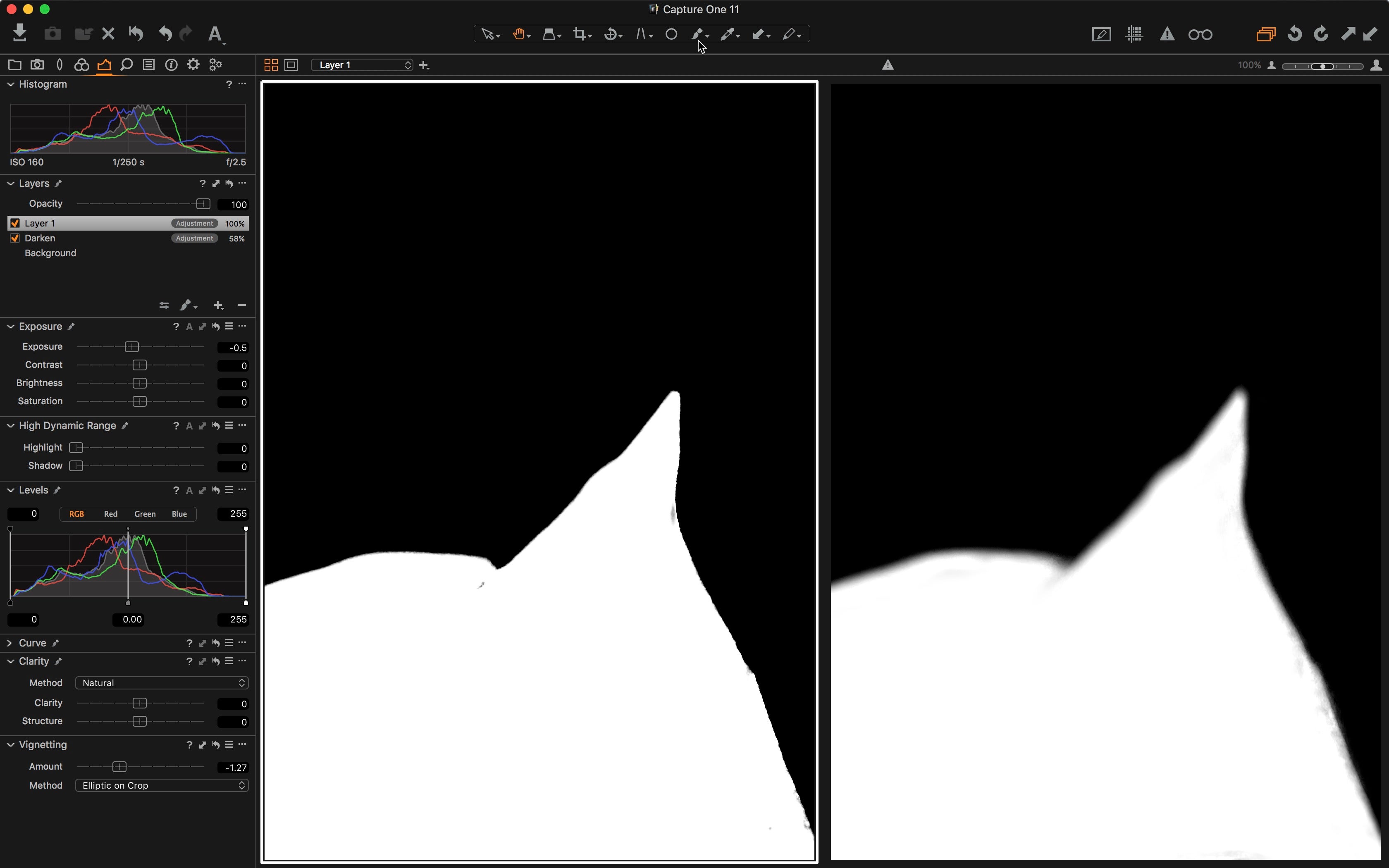
Task: Select Green channel in Levels
Action: click(x=145, y=514)
